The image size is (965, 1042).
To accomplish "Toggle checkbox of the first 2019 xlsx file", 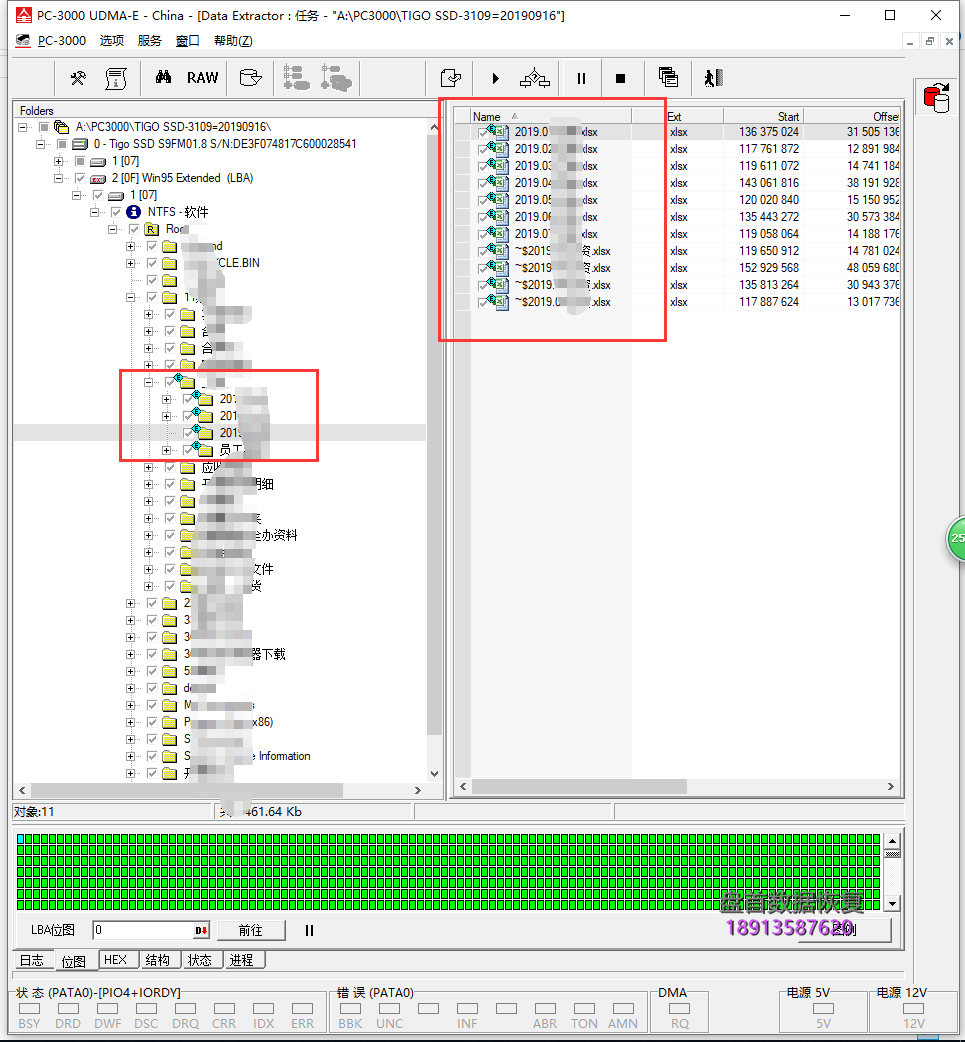I will 483,132.
